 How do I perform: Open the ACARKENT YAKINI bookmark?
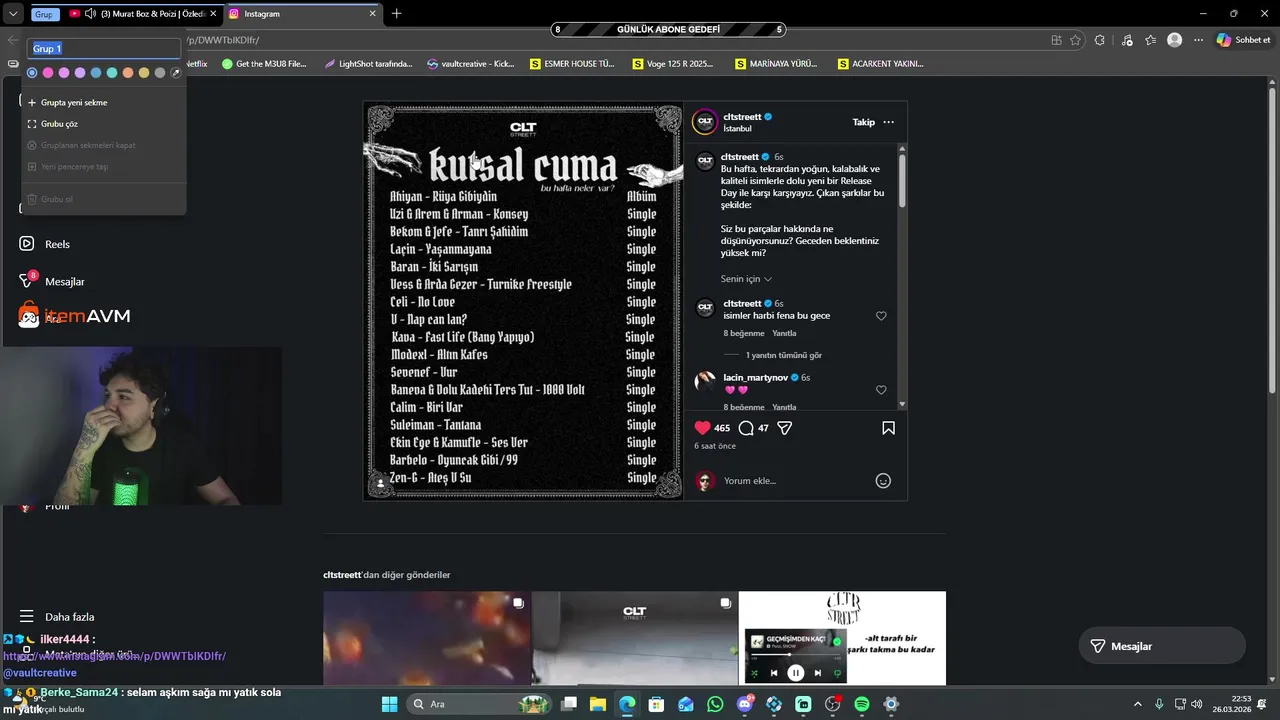click(x=880, y=63)
